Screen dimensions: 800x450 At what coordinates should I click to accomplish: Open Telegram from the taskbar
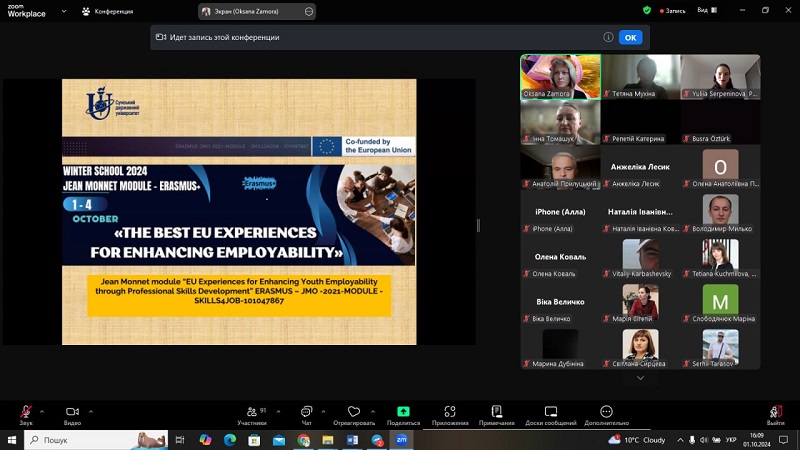pyautogui.click(x=377, y=440)
